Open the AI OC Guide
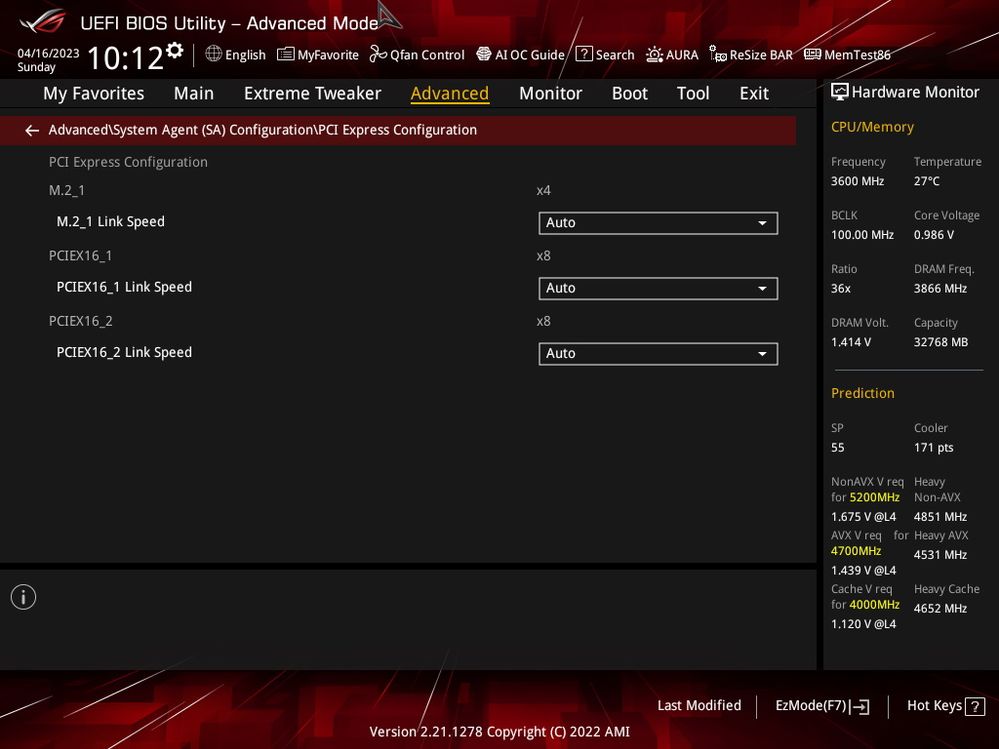Image resolution: width=999 pixels, height=749 pixels. point(520,55)
